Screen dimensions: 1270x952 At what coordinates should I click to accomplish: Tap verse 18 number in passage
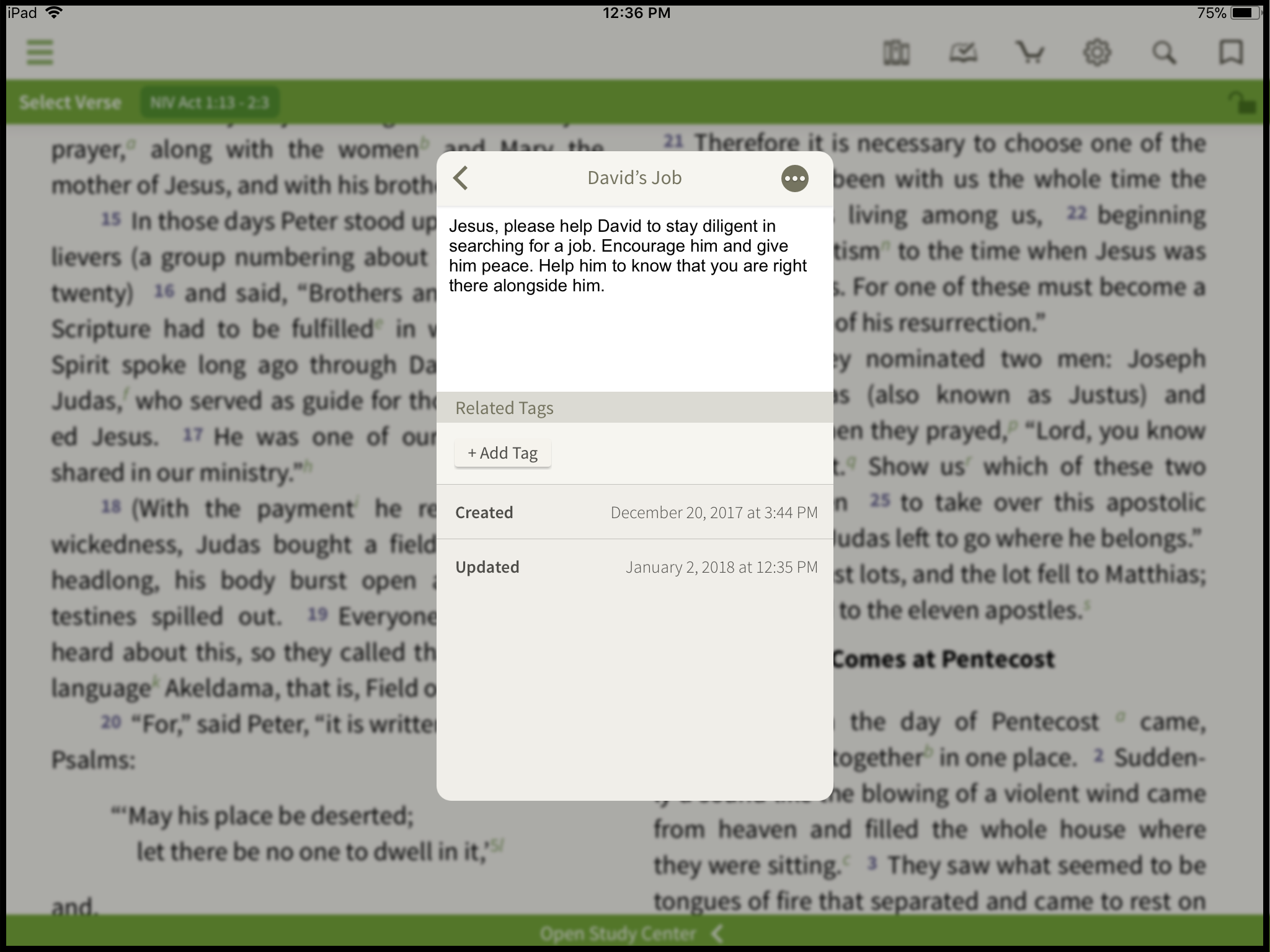(111, 506)
